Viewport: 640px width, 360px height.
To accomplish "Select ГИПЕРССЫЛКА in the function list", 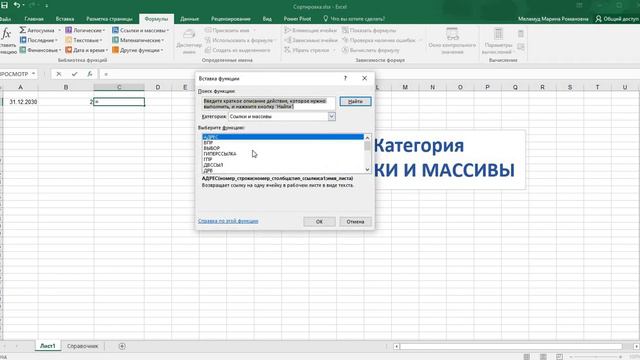I will coord(282,154).
